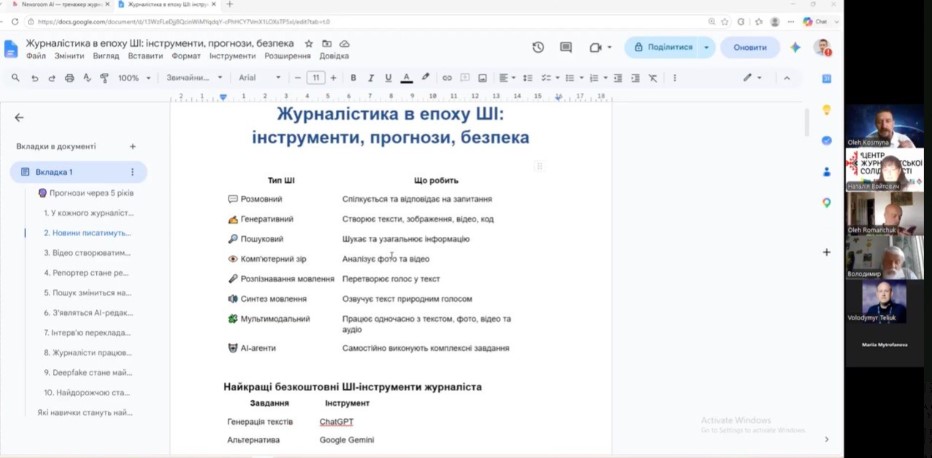
Task: Click the ChatGPT link in the table
Action: tap(336, 422)
